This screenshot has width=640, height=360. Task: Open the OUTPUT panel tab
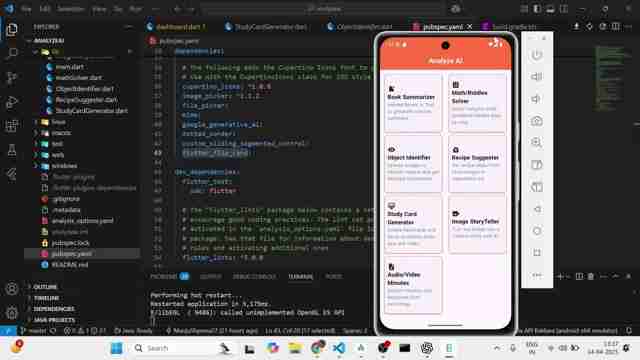(x=211, y=276)
